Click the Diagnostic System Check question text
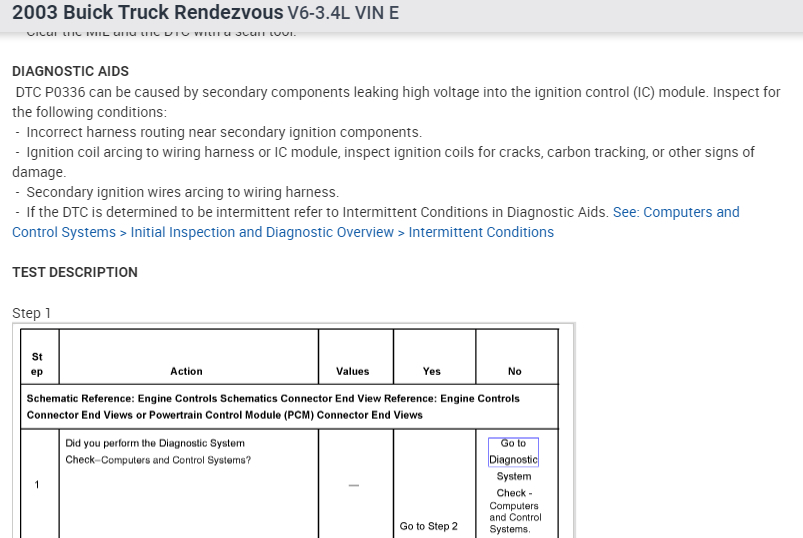Viewport: 803px width, 538px height. tap(158, 451)
